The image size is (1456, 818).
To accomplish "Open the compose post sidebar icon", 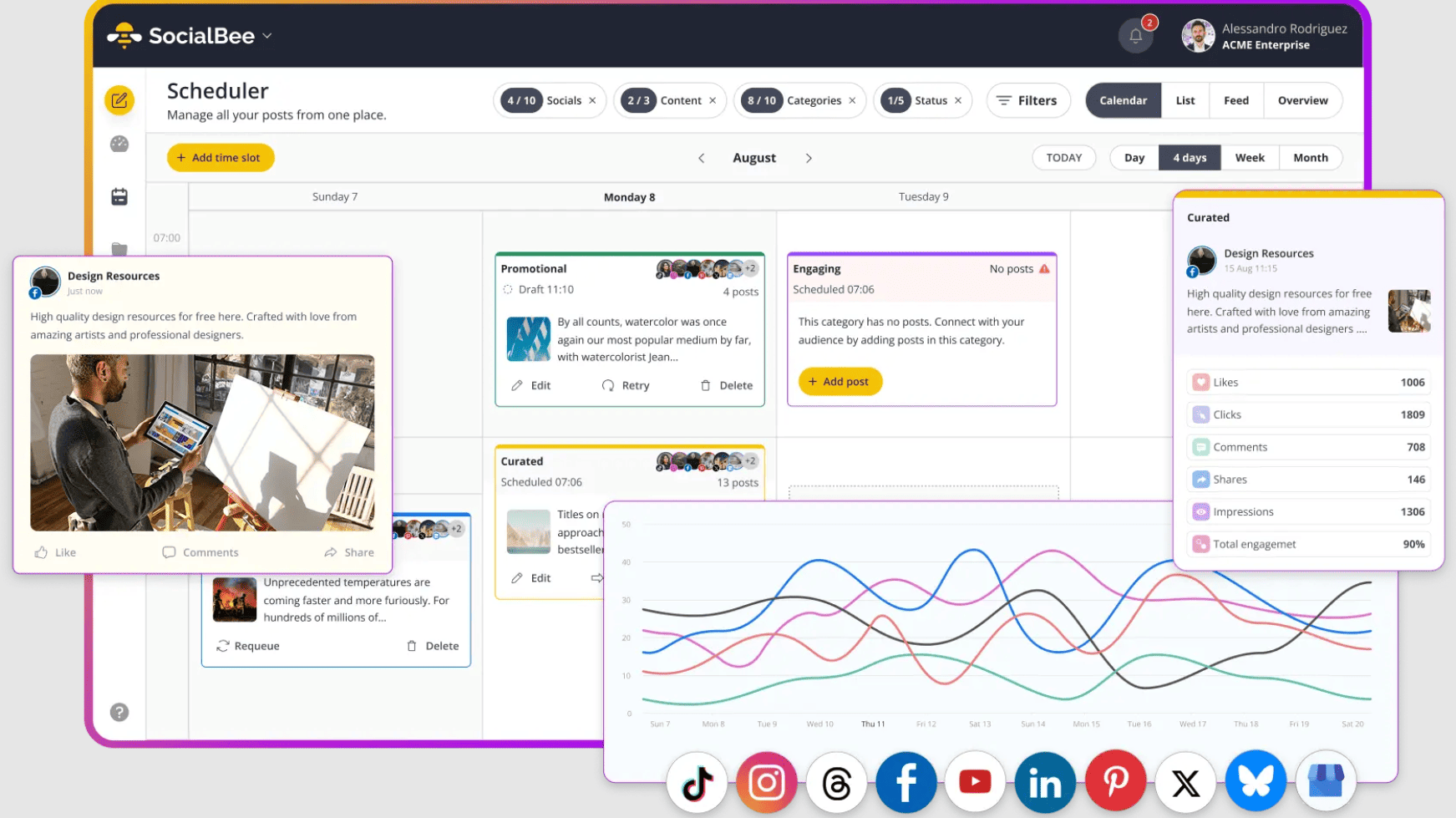I will tap(119, 100).
